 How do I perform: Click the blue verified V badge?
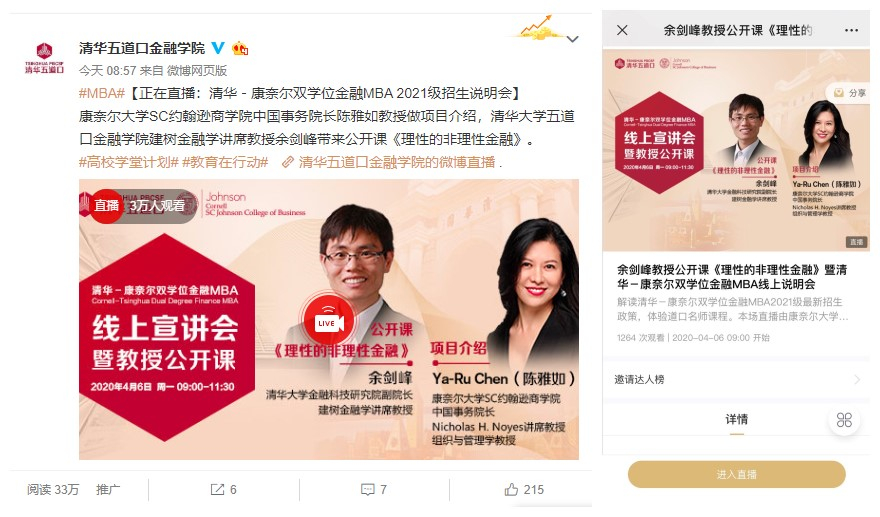tap(218, 48)
